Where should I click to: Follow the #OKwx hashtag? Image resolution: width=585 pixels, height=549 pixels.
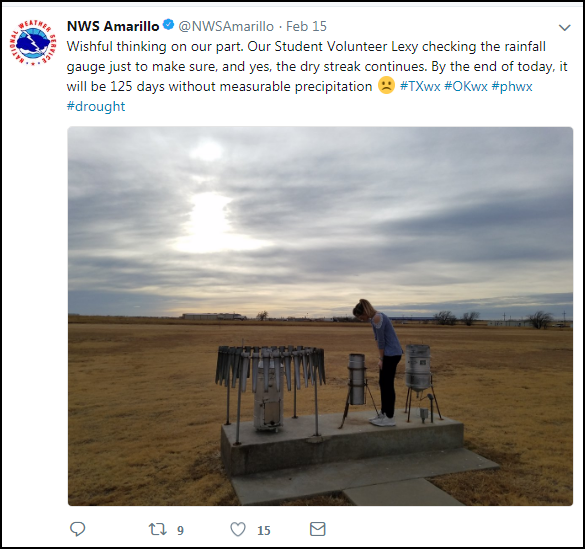[x=466, y=86]
